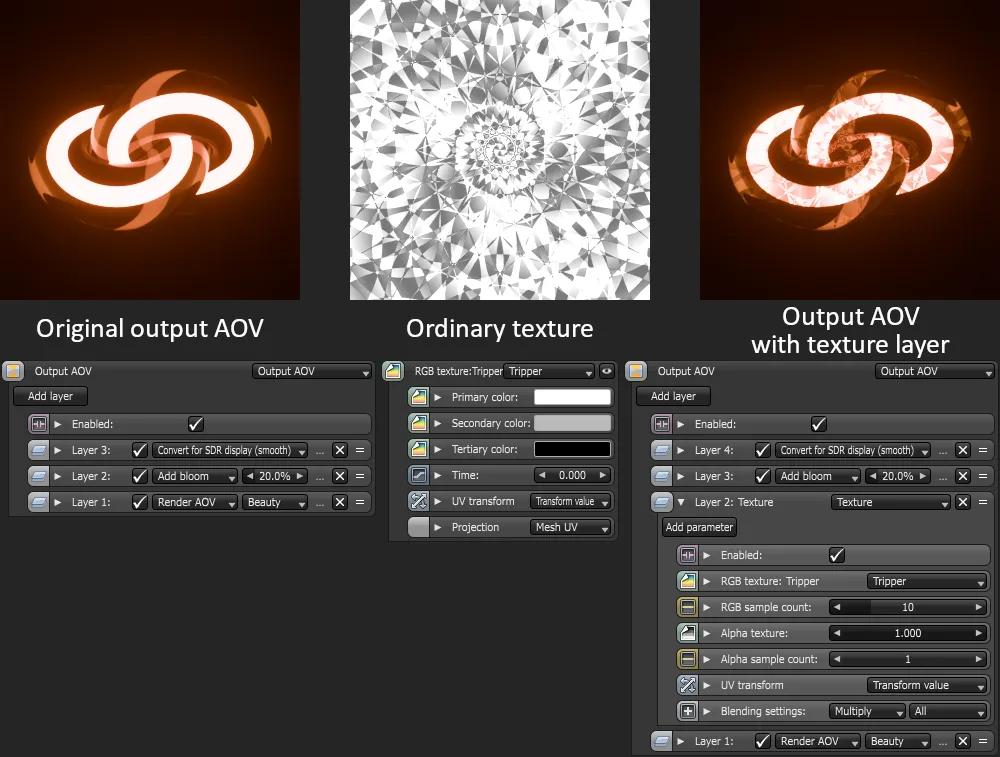Open the Projection Mesh UV dropdown
The image size is (1000, 757).
tap(570, 527)
